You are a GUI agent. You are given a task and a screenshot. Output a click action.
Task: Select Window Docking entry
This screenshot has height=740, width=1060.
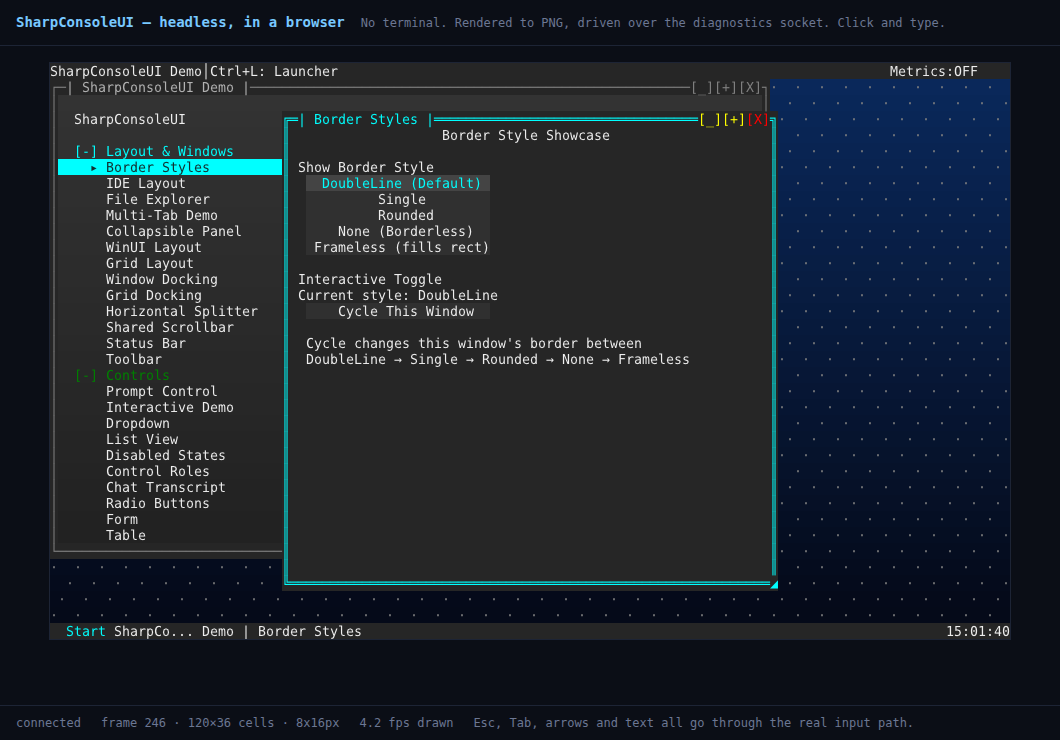(x=162, y=280)
